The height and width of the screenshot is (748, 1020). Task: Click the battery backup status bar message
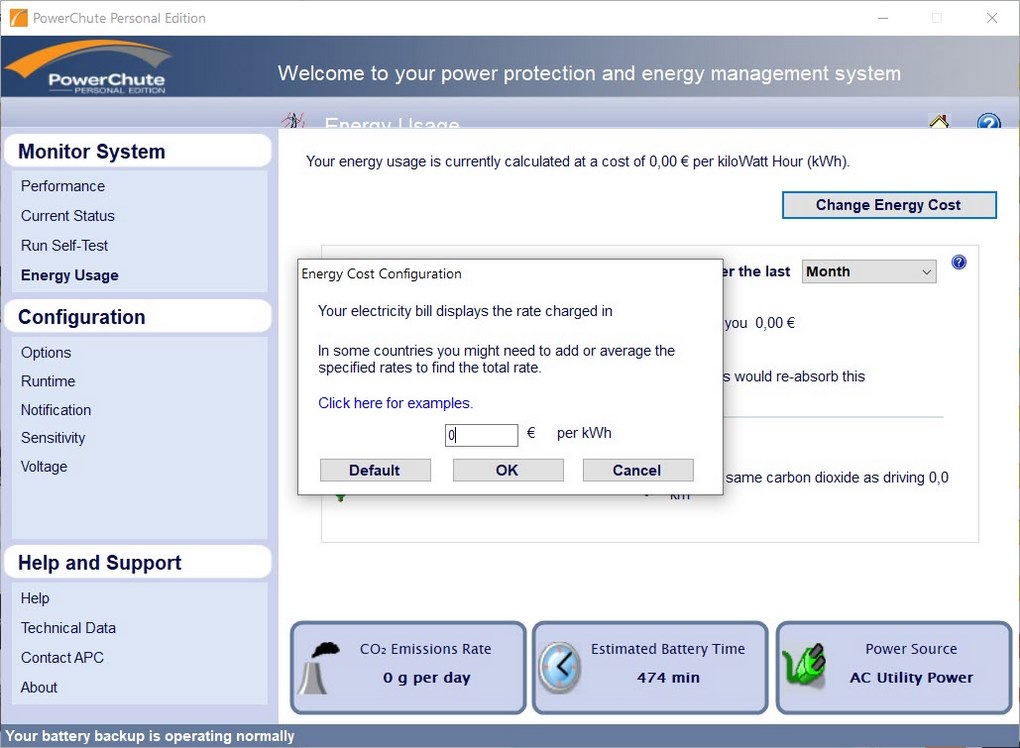tap(150, 736)
